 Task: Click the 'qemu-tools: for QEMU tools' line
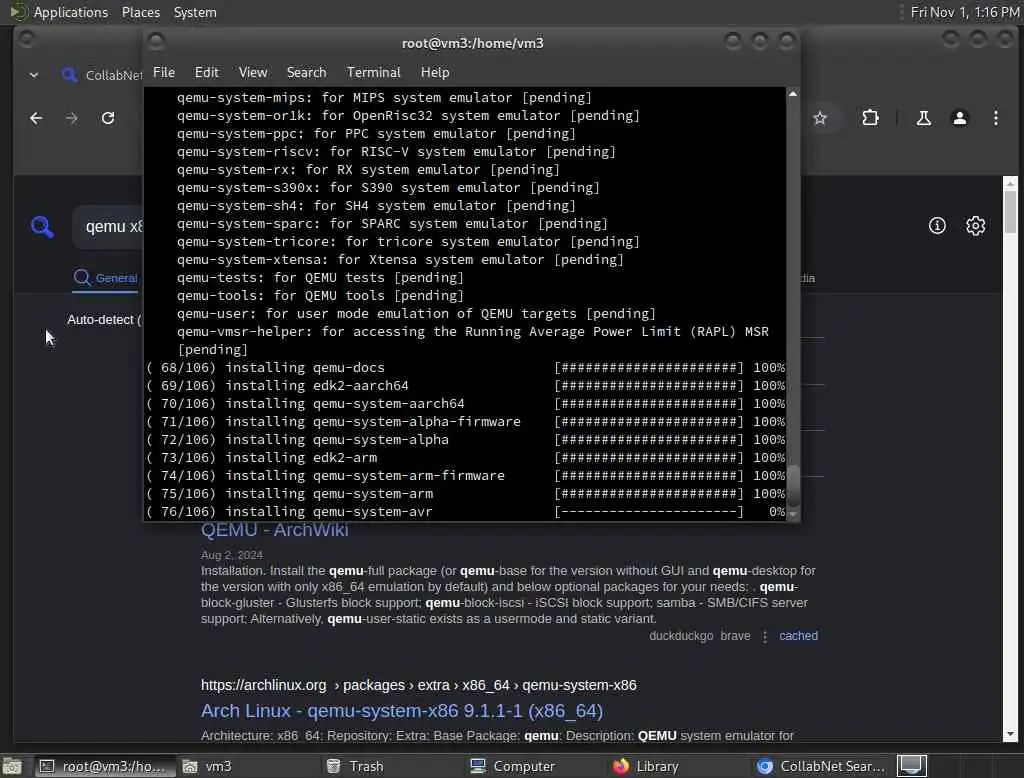point(320,296)
